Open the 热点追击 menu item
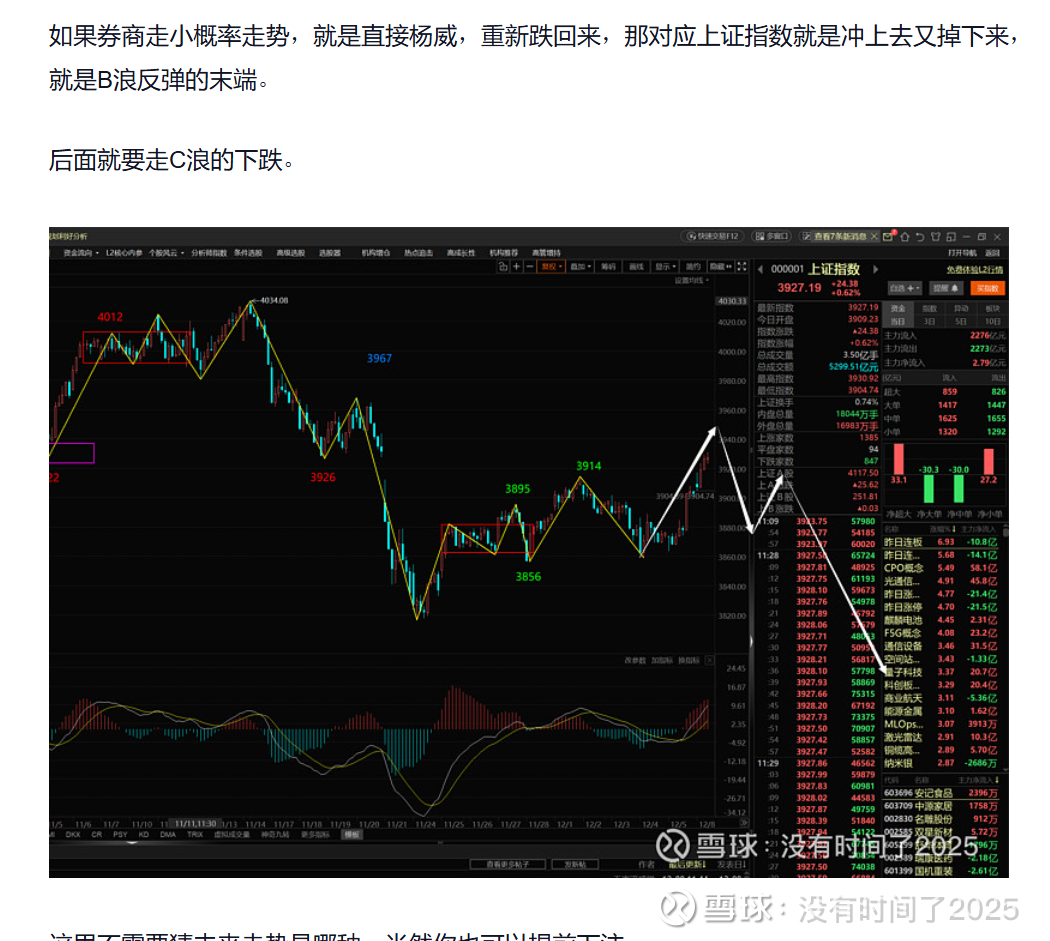This screenshot has height=941, width=1050. (x=419, y=253)
